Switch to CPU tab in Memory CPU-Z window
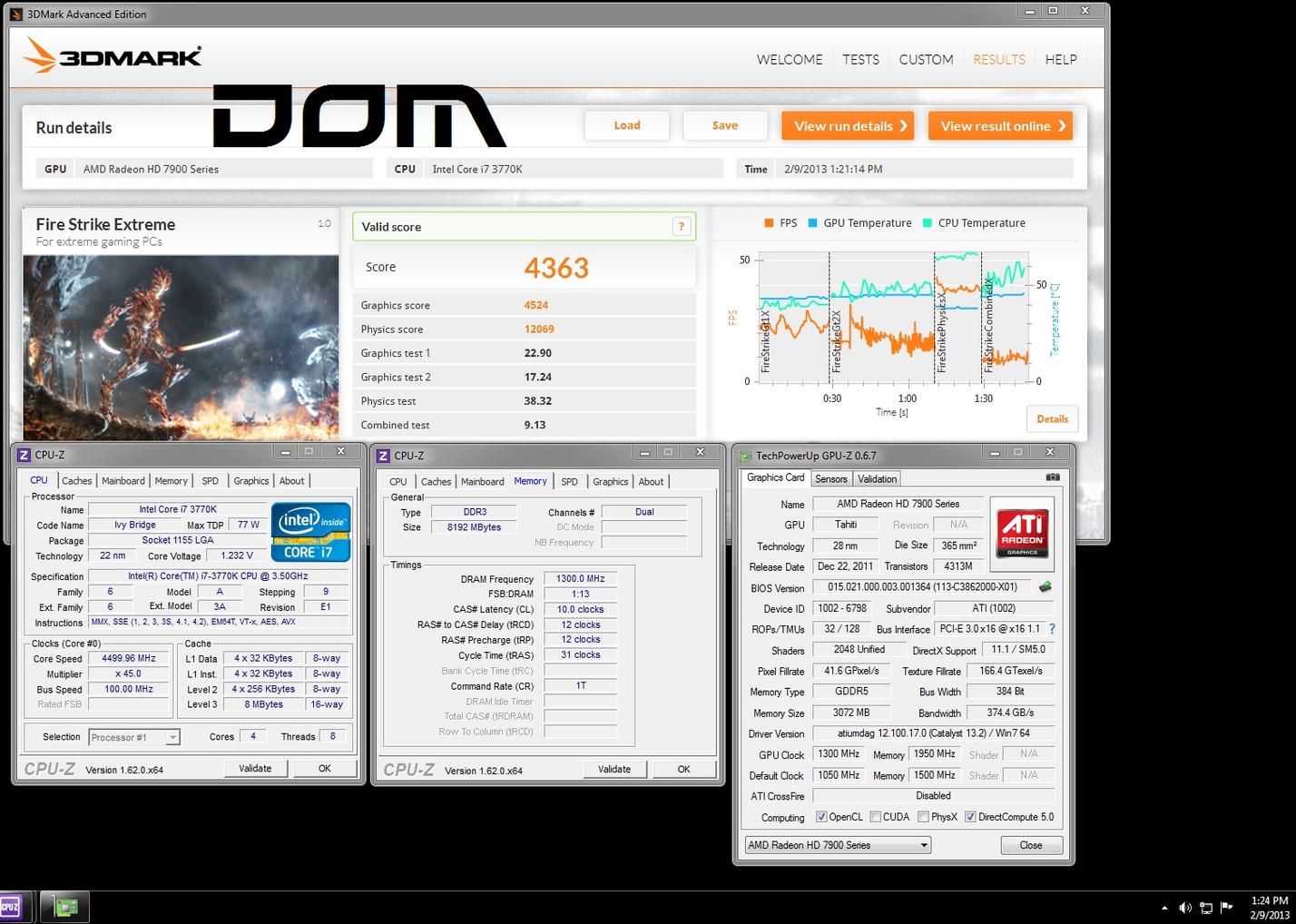Image resolution: width=1296 pixels, height=924 pixels. (x=398, y=482)
